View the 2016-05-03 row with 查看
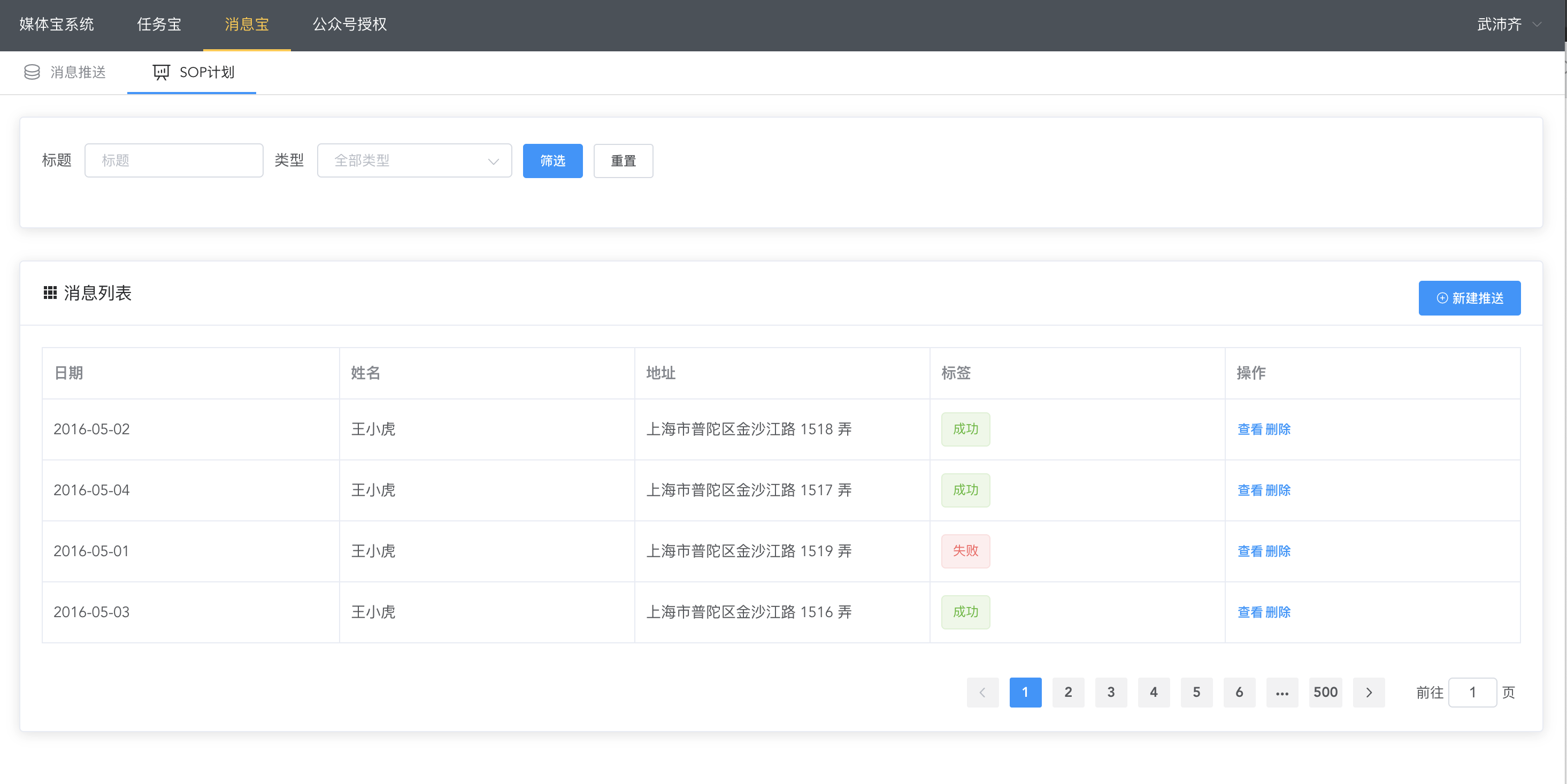The width and height of the screenshot is (1567, 784). click(x=1249, y=612)
